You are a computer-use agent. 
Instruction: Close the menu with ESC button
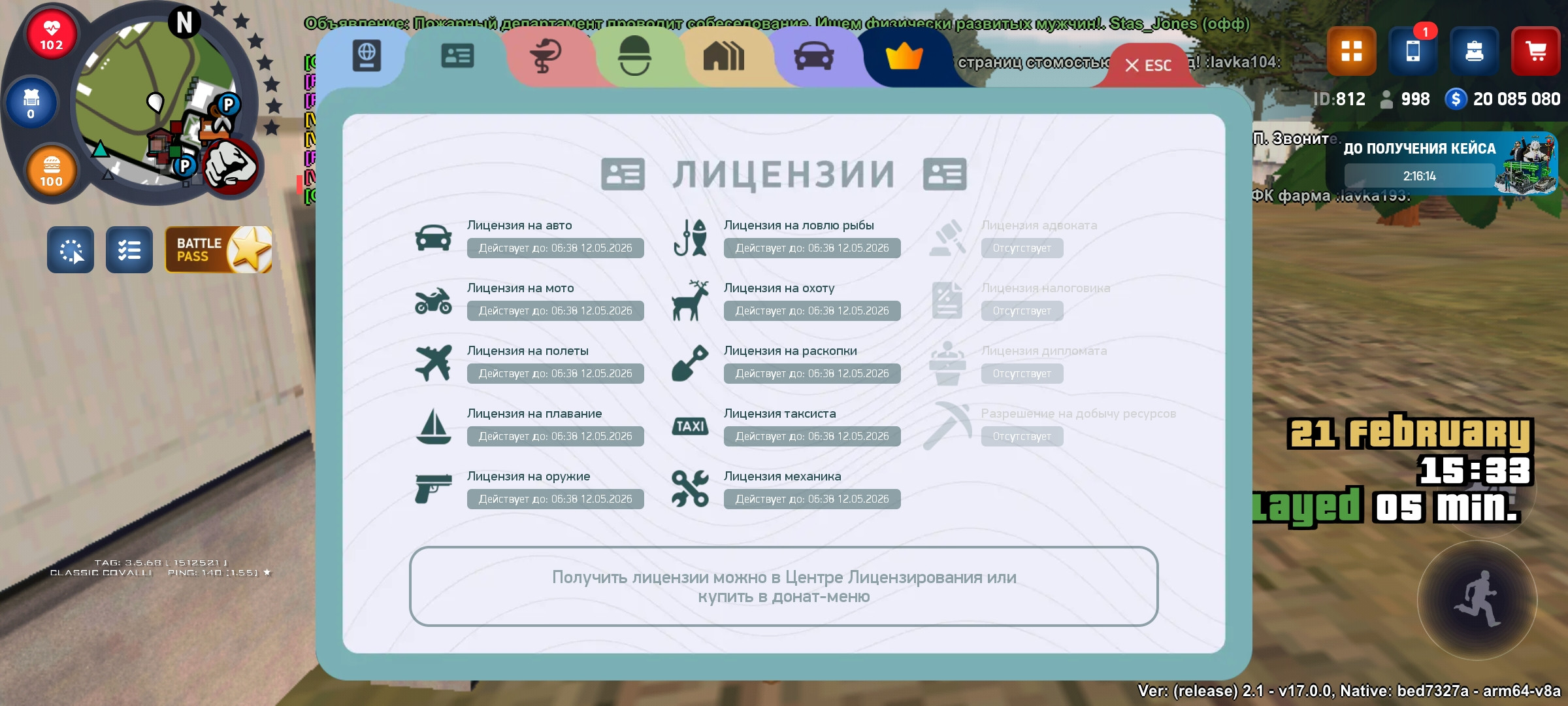point(1148,65)
